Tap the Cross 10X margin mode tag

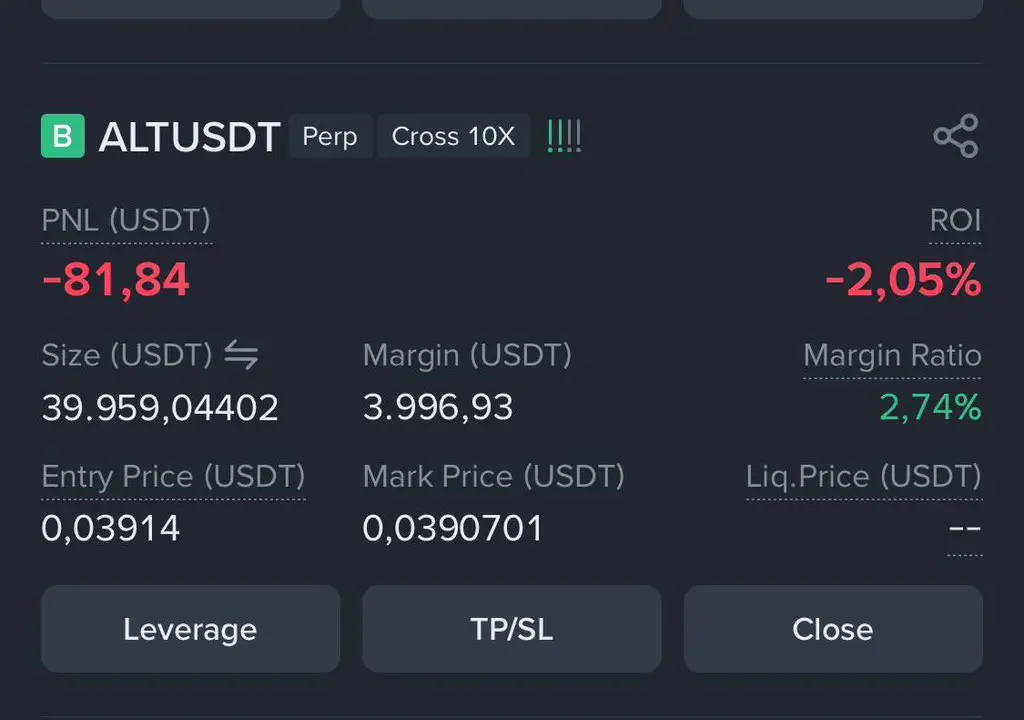coord(453,136)
